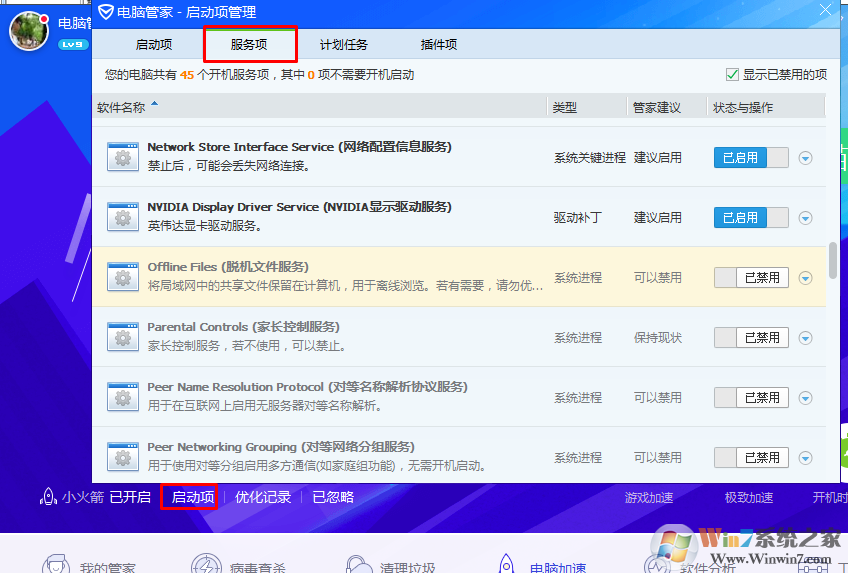Image resolution: width=848 pixels, height=573 pixels.
Task: Expand options for Peer Name Resolution Protocol
Action: tap(805, 398)
